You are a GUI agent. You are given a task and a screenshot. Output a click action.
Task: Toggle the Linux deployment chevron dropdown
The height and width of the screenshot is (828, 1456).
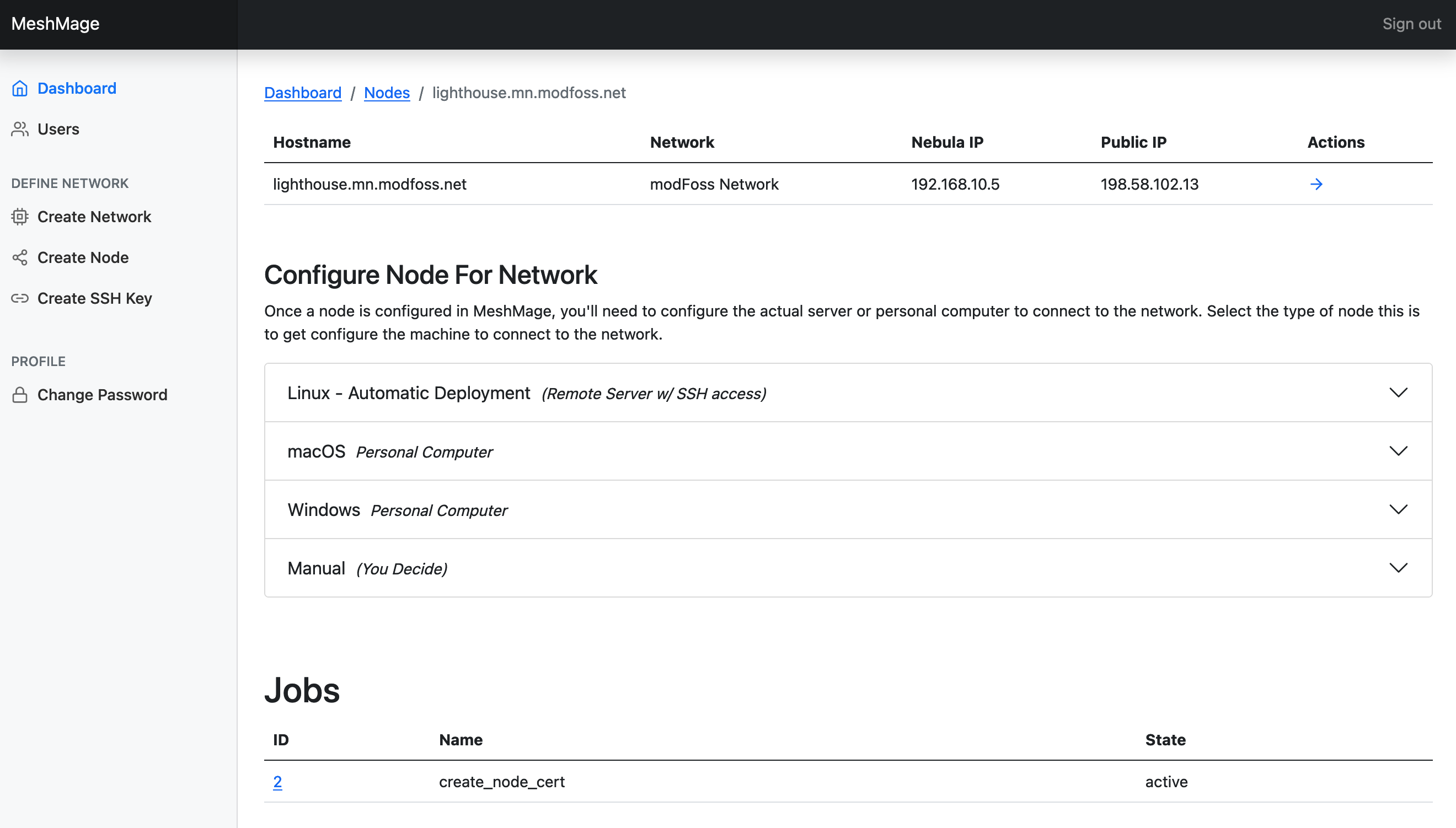(x=1398, y=392)
